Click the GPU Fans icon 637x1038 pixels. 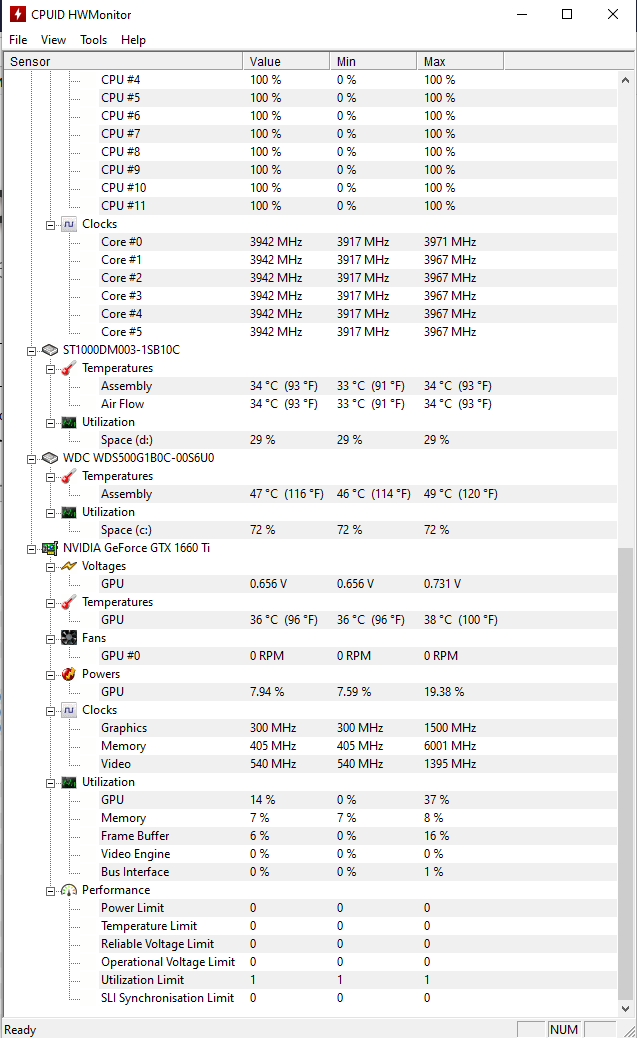point(68,638)
